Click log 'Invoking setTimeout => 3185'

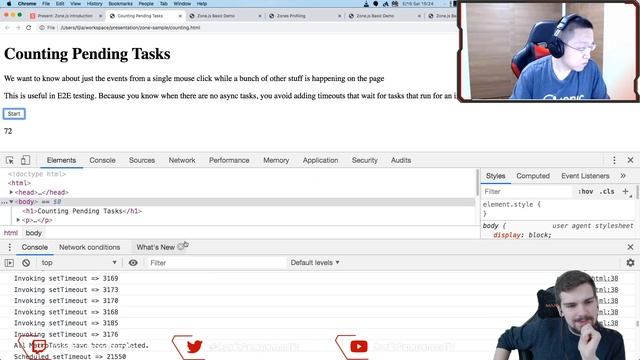coord(66,323)
